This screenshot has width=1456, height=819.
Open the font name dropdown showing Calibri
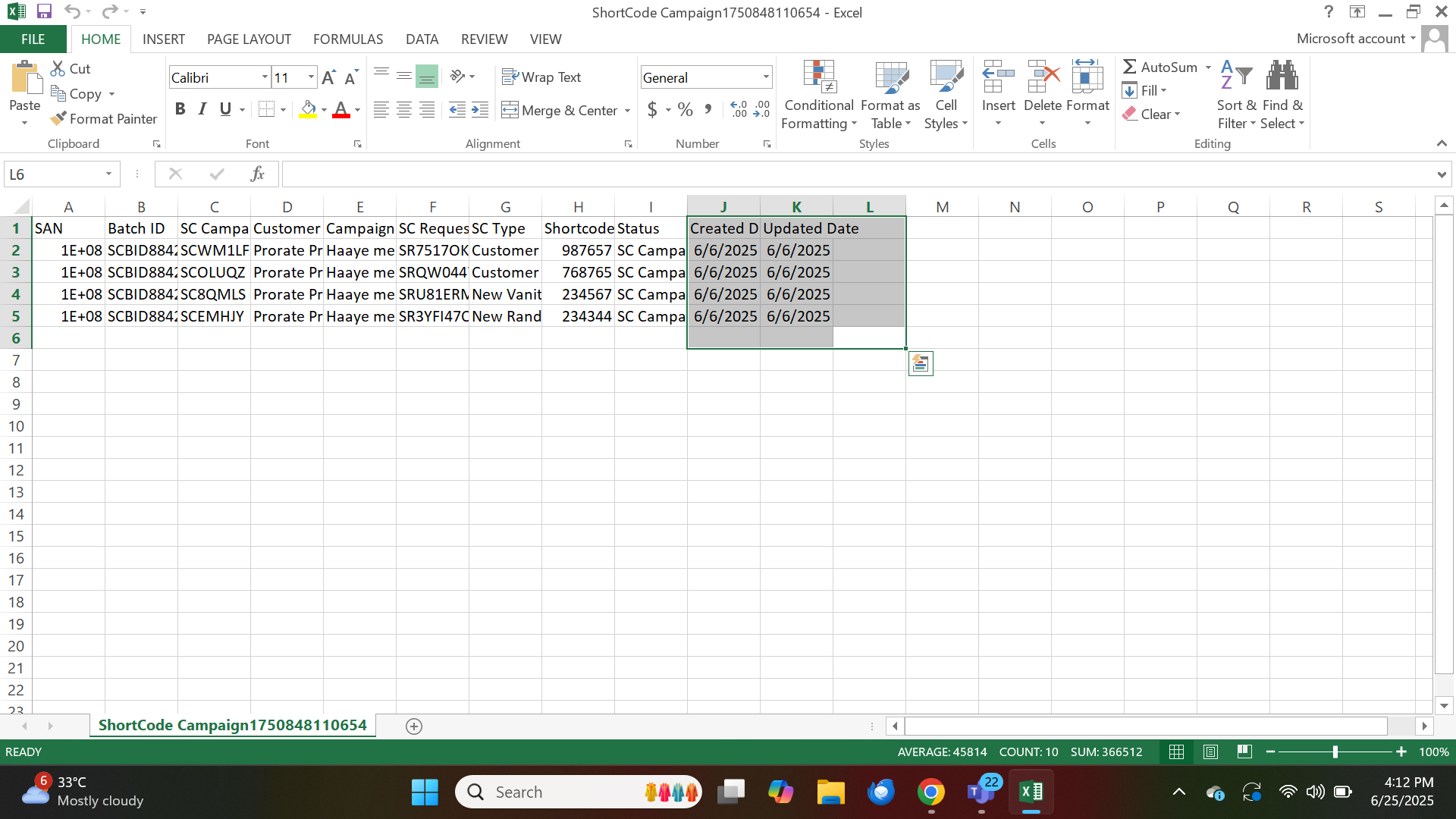(x=265, y=77)
